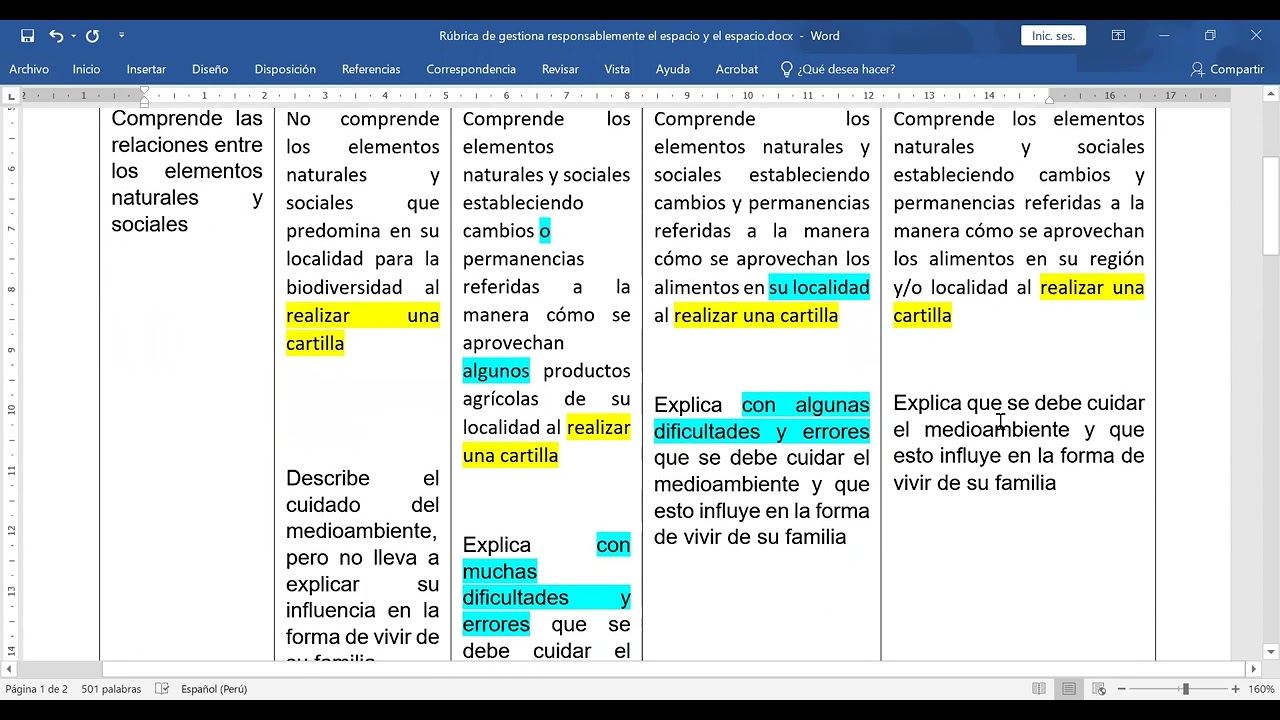Screen dimensions: 1280x720
Task: Redo the last action
Action: click(x=92, y=36)
